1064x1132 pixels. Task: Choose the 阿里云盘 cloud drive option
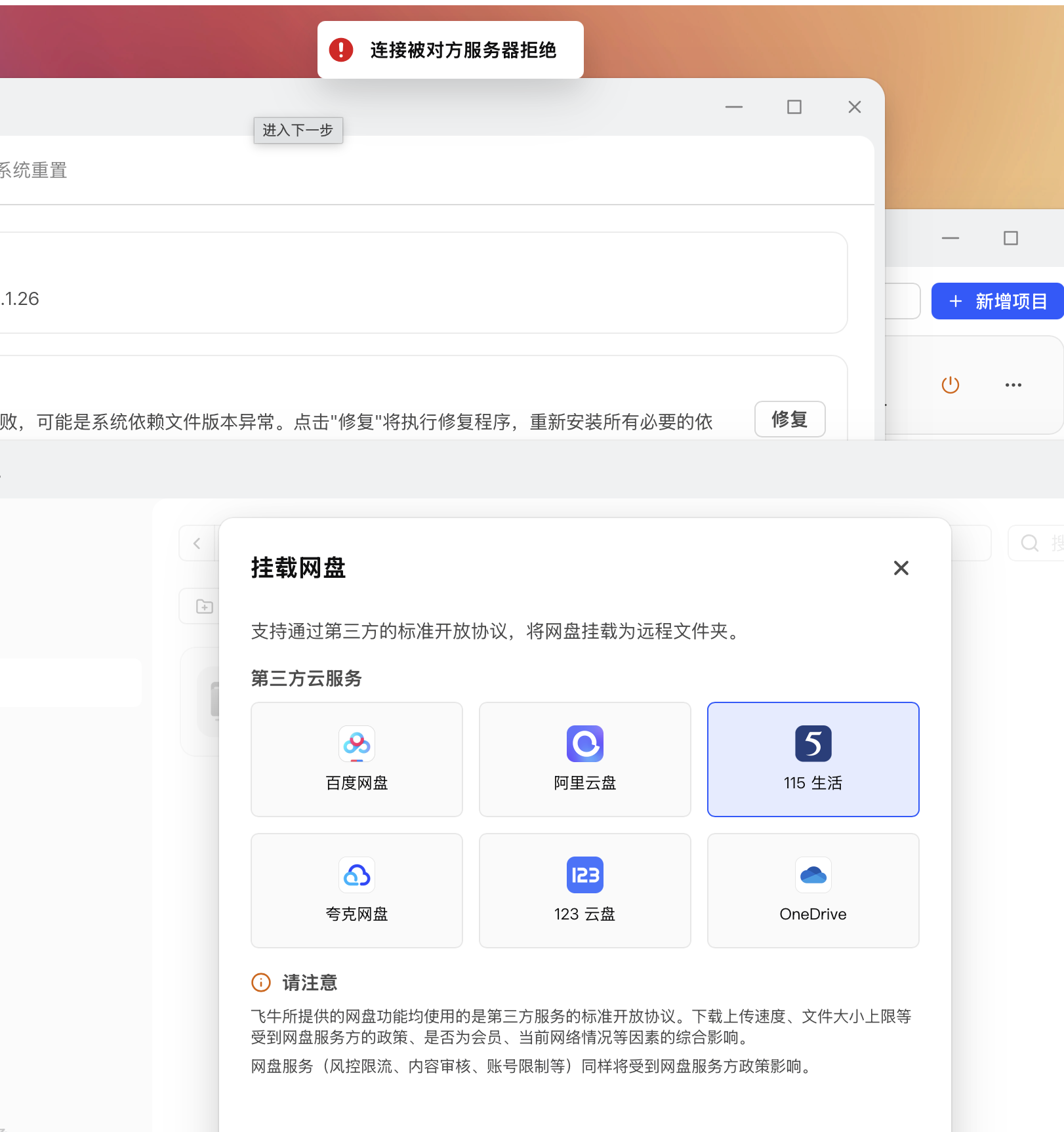[x=585, y=759]
